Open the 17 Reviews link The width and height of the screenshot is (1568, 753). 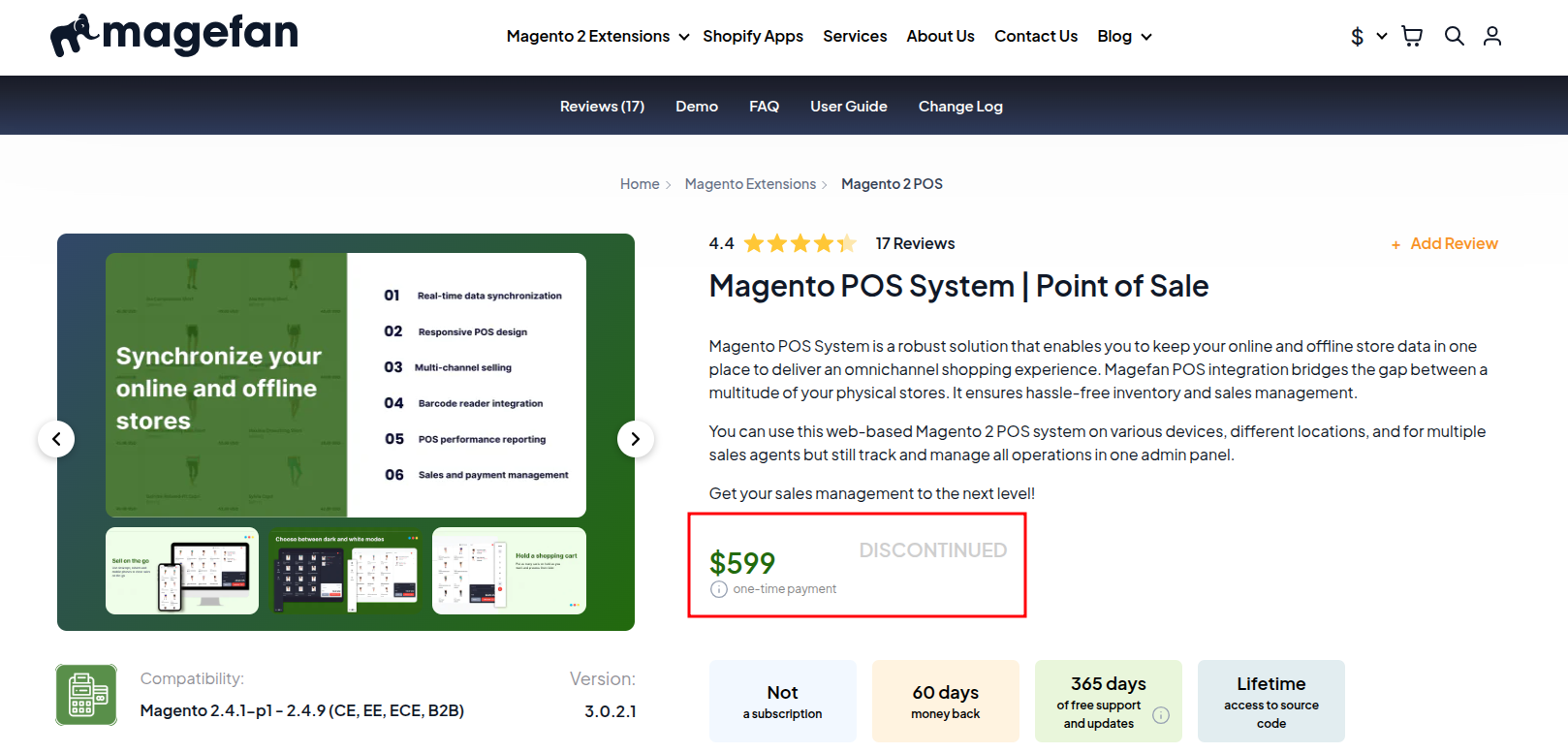coord(915,243)
